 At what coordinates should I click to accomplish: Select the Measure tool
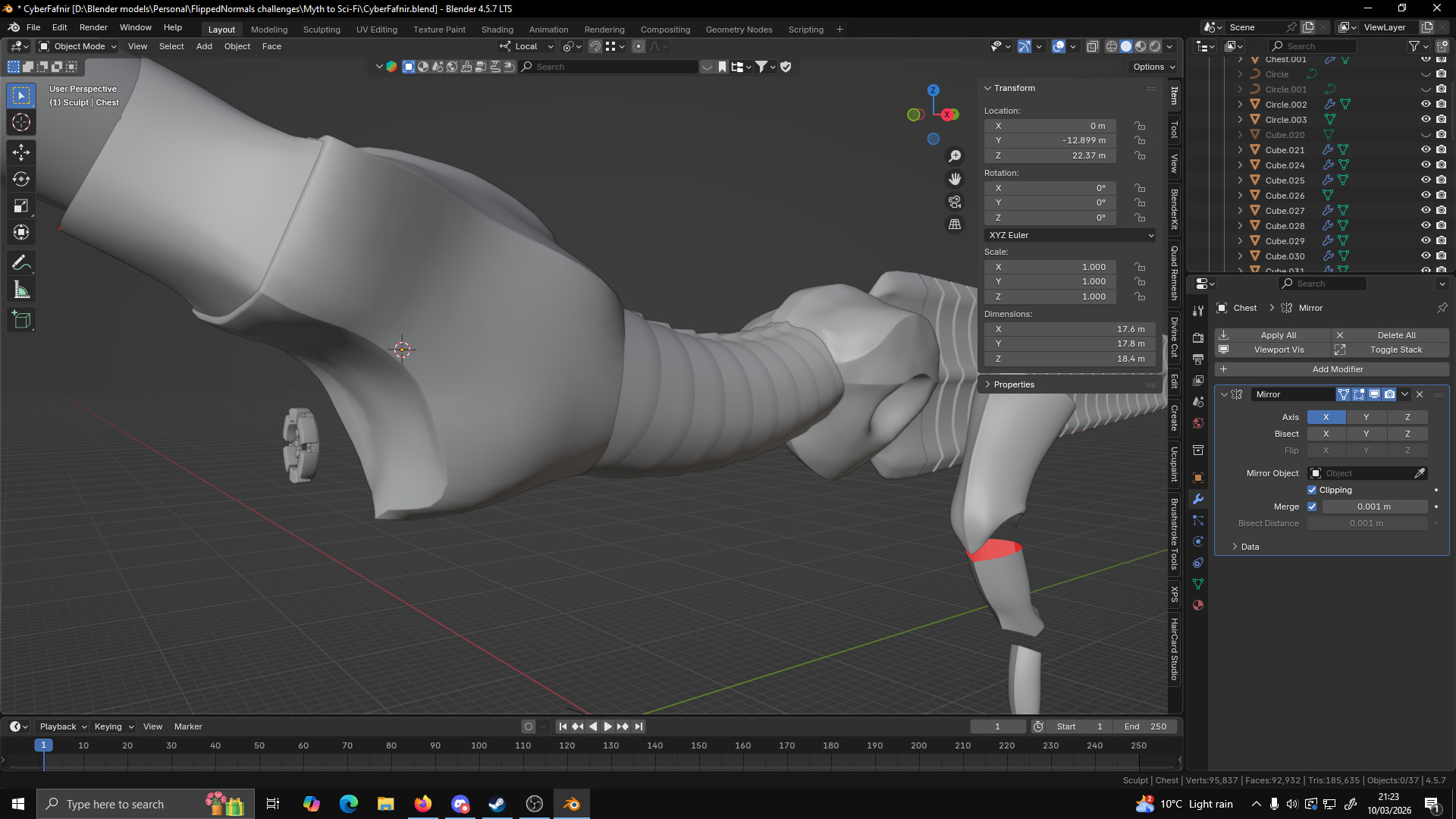(x=21, y=290)
